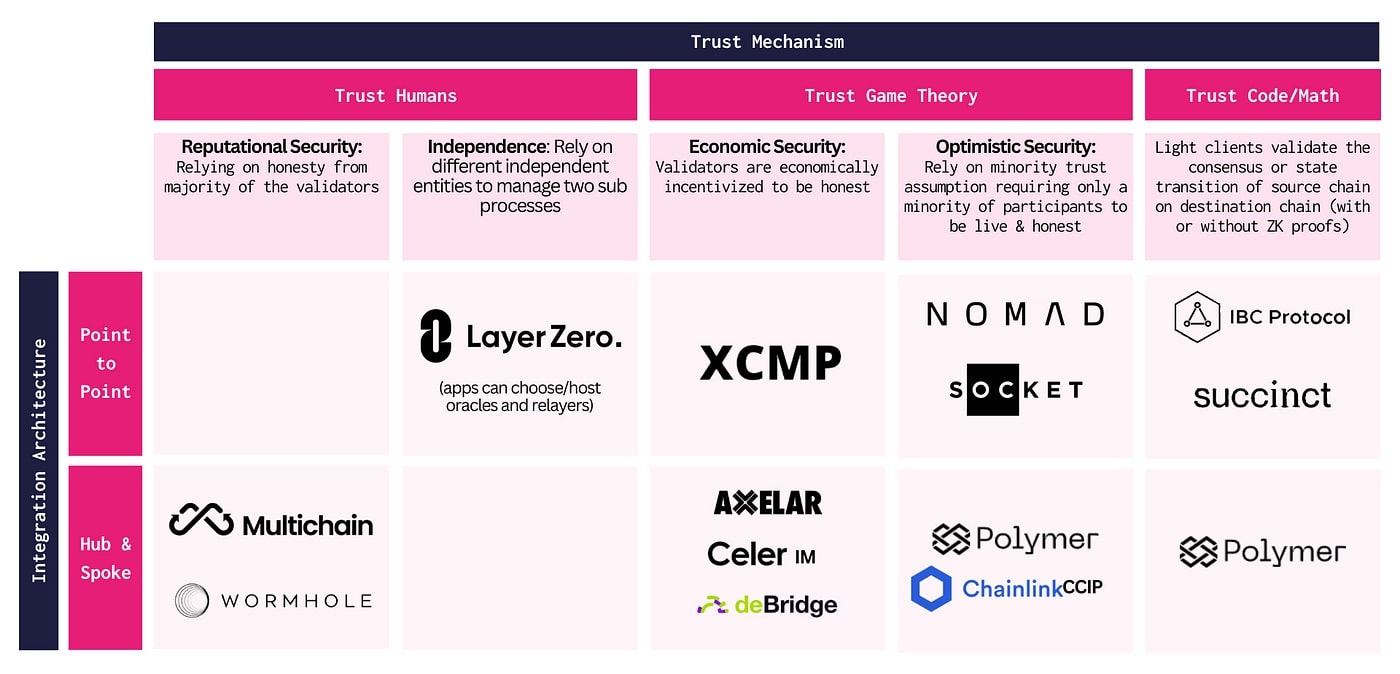The height and width of the screenshot is (674, 1400).
Task: Click the Axelar logo
Action: tap(767, 502)
